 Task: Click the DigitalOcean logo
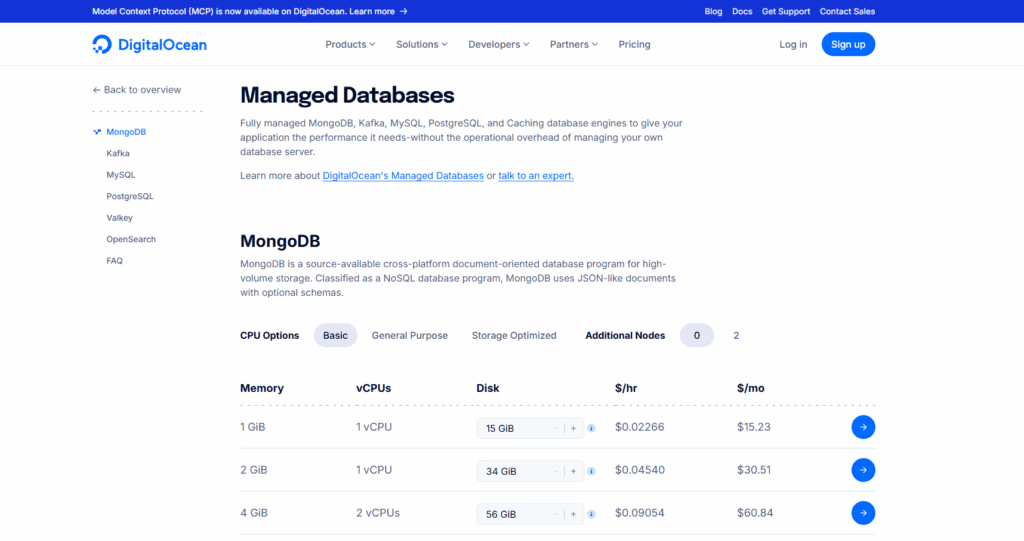point(150,44)
